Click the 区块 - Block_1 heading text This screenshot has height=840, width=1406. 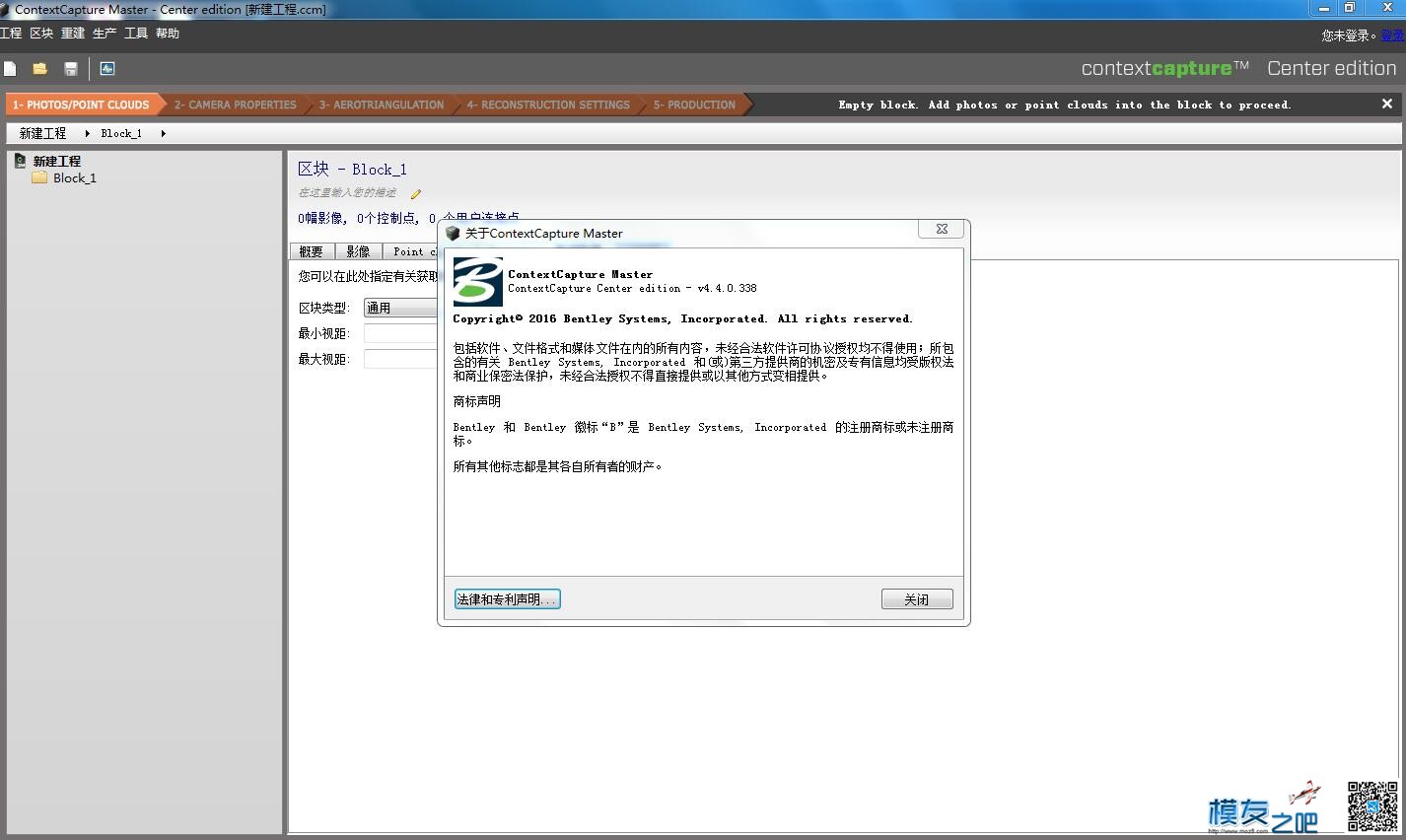(x=352, y=169)
